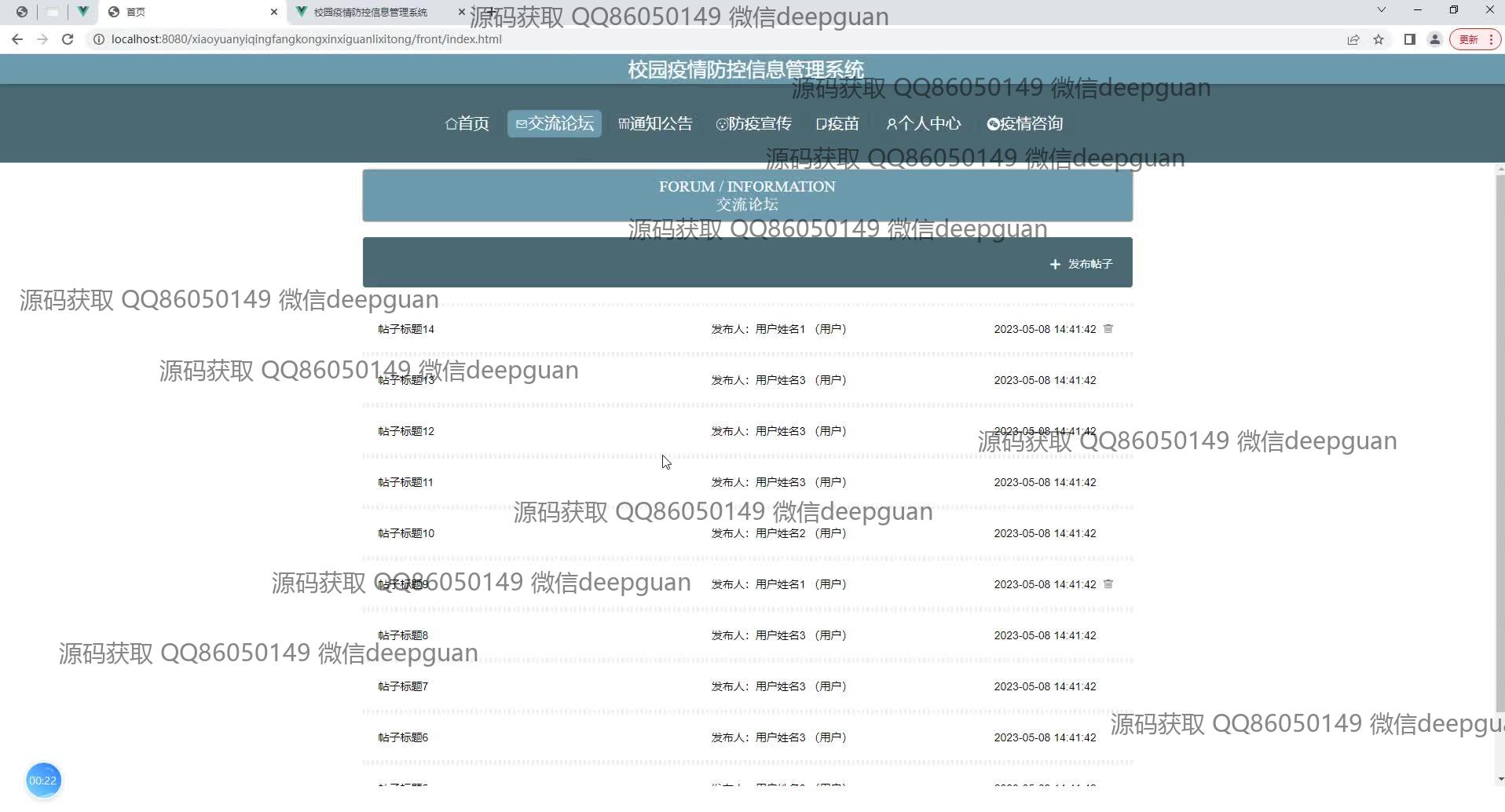Open the browser profile avatar
Screen dimensions: 1505x812
(x=1434, y=39)
